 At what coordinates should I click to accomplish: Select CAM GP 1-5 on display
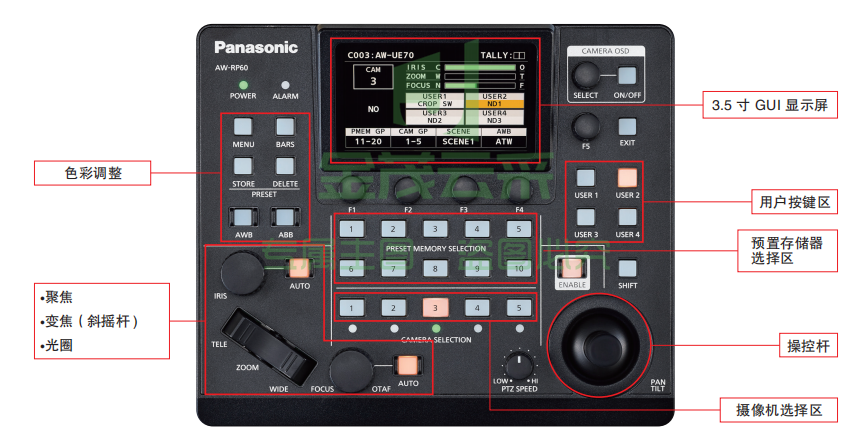click(413, 138)
